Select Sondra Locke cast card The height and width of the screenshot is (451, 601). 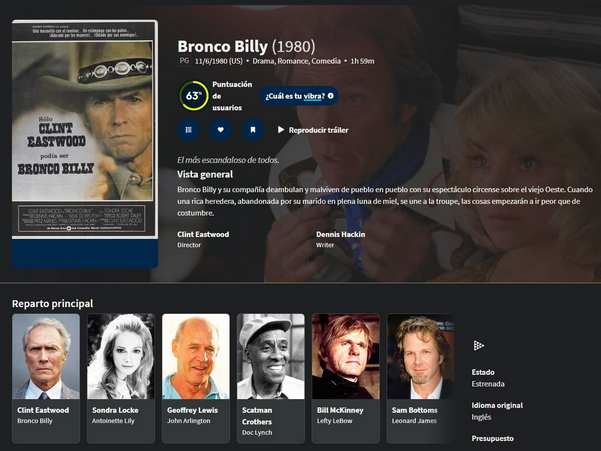[121, 379]
